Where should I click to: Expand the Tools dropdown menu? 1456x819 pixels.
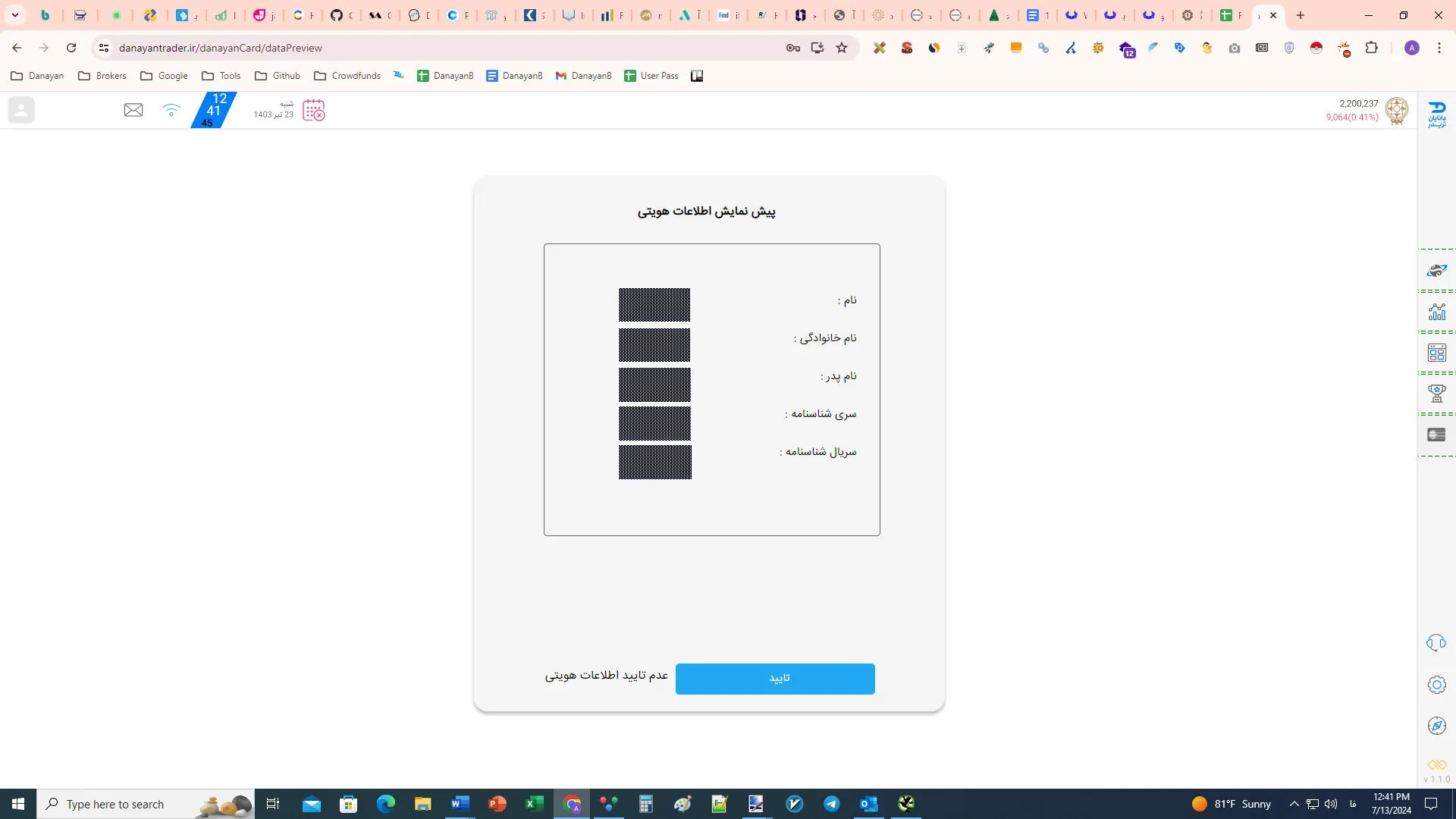[221, 75]
